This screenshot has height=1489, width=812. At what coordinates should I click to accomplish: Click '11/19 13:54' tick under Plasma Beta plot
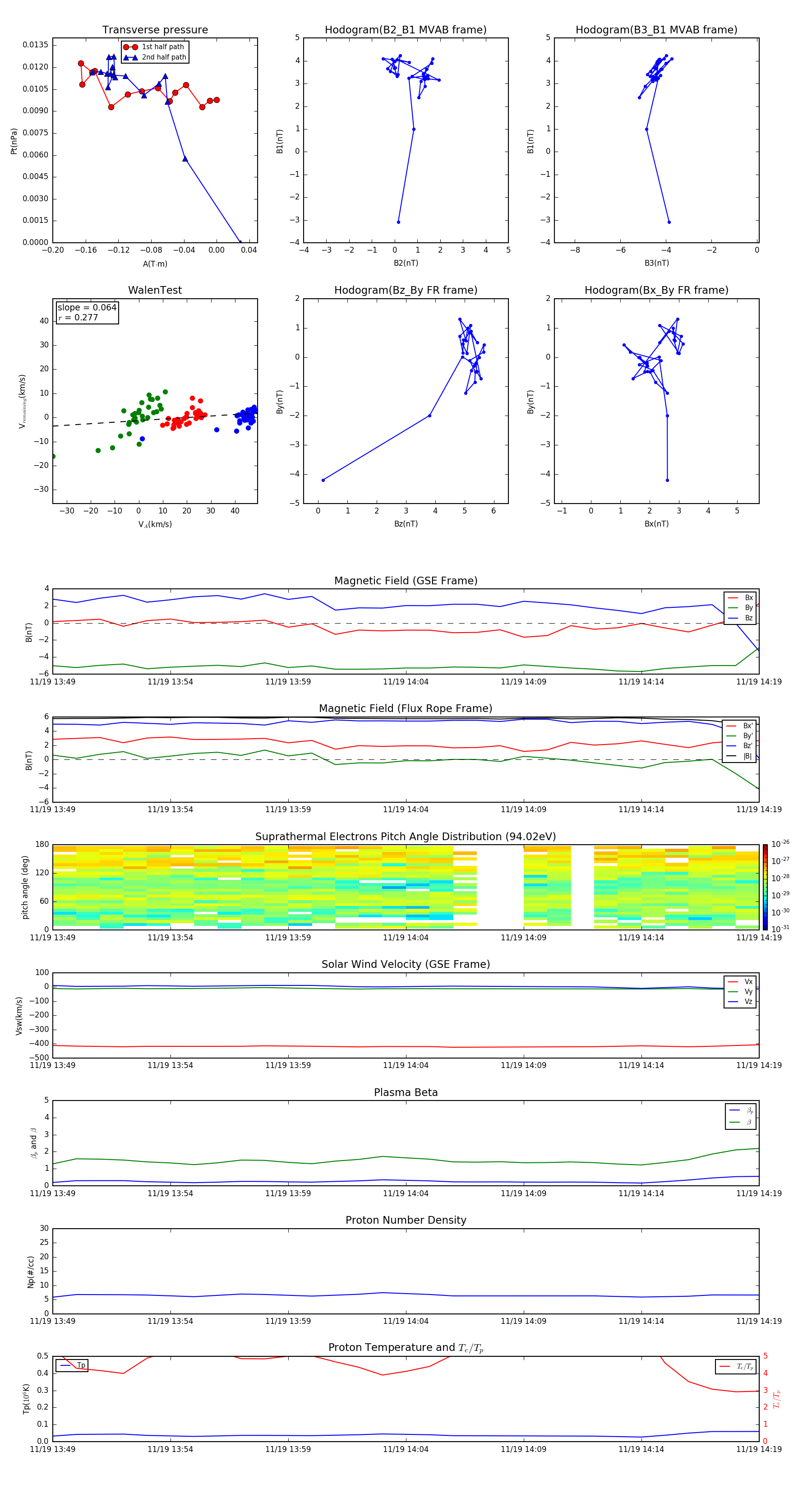[170, 1193]
